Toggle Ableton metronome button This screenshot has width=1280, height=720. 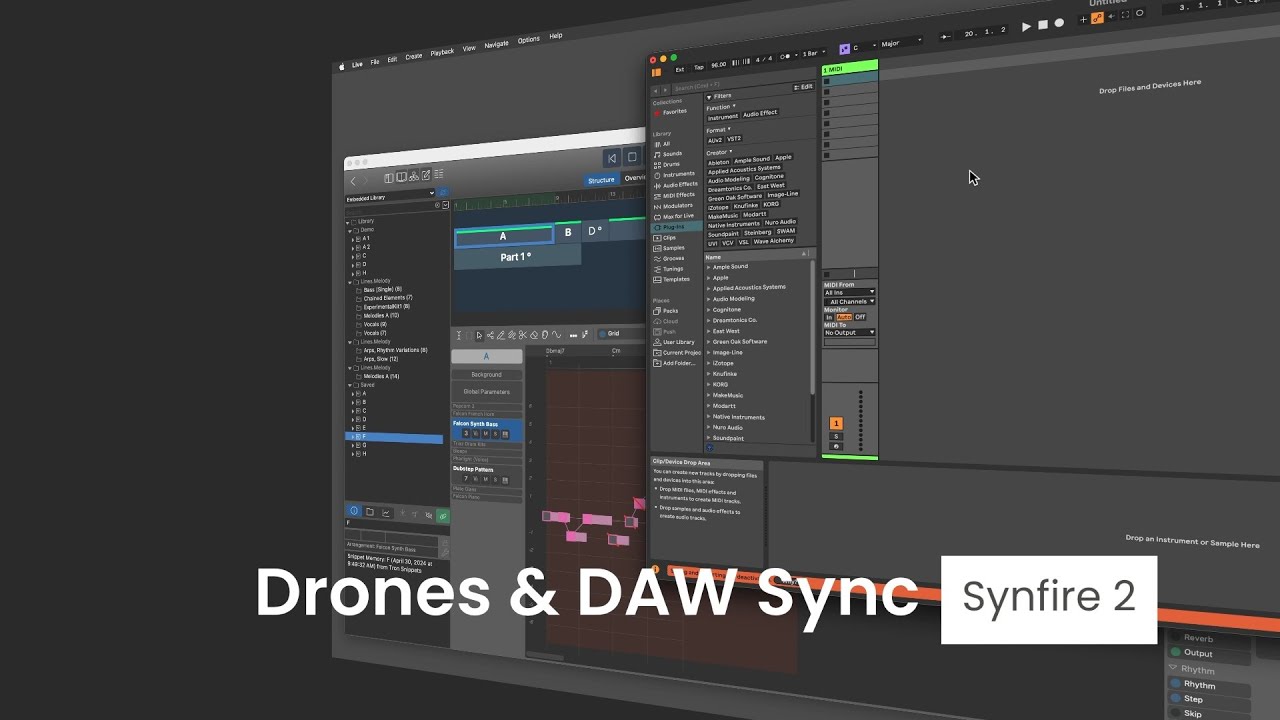coord(786,56)
